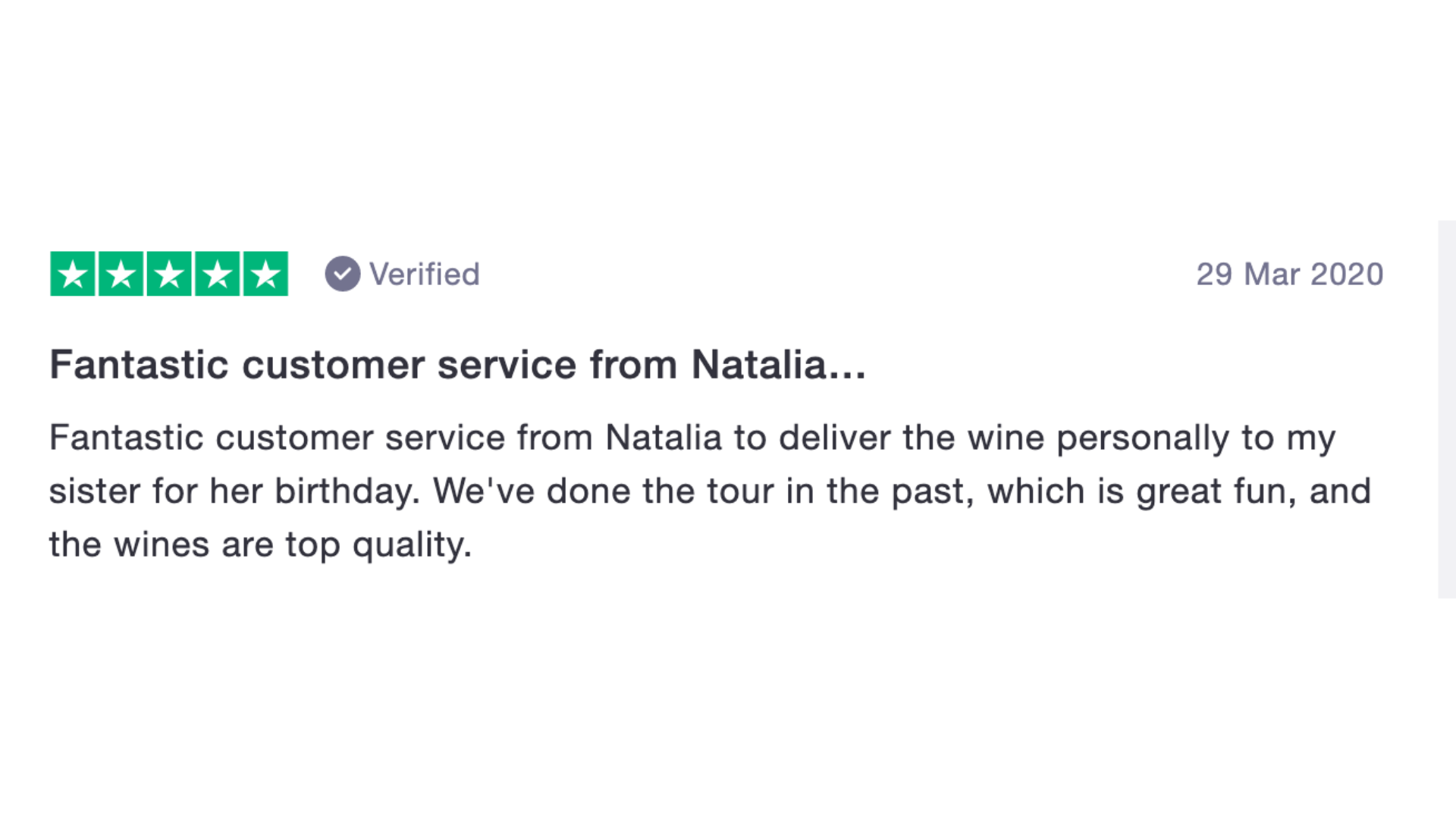Viewport: 1456px width, 819px height.
Task: Click the word 'personally' in the first body line
Action: (1143, 439)
